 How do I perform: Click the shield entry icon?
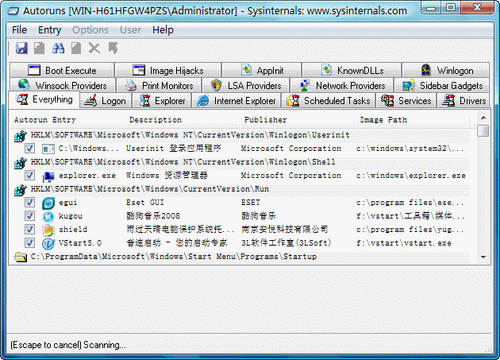click(48, 230)
